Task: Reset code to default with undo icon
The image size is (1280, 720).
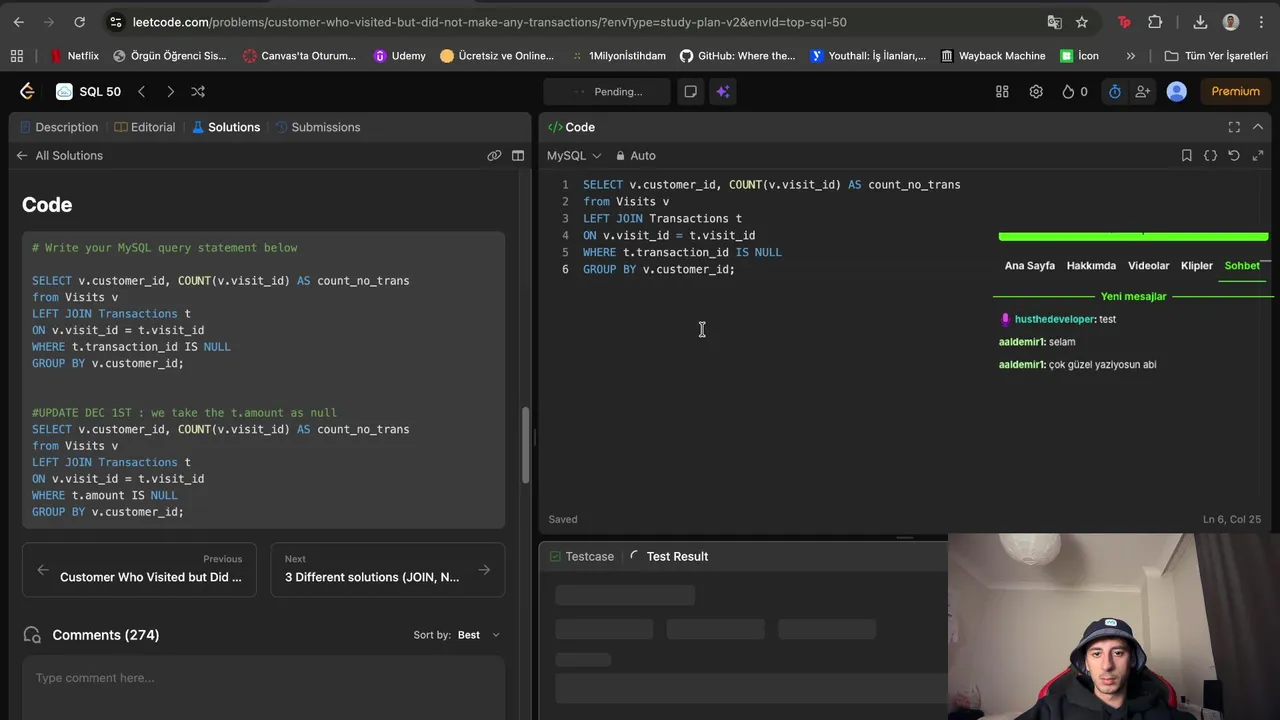Action: coord(1234,155)
